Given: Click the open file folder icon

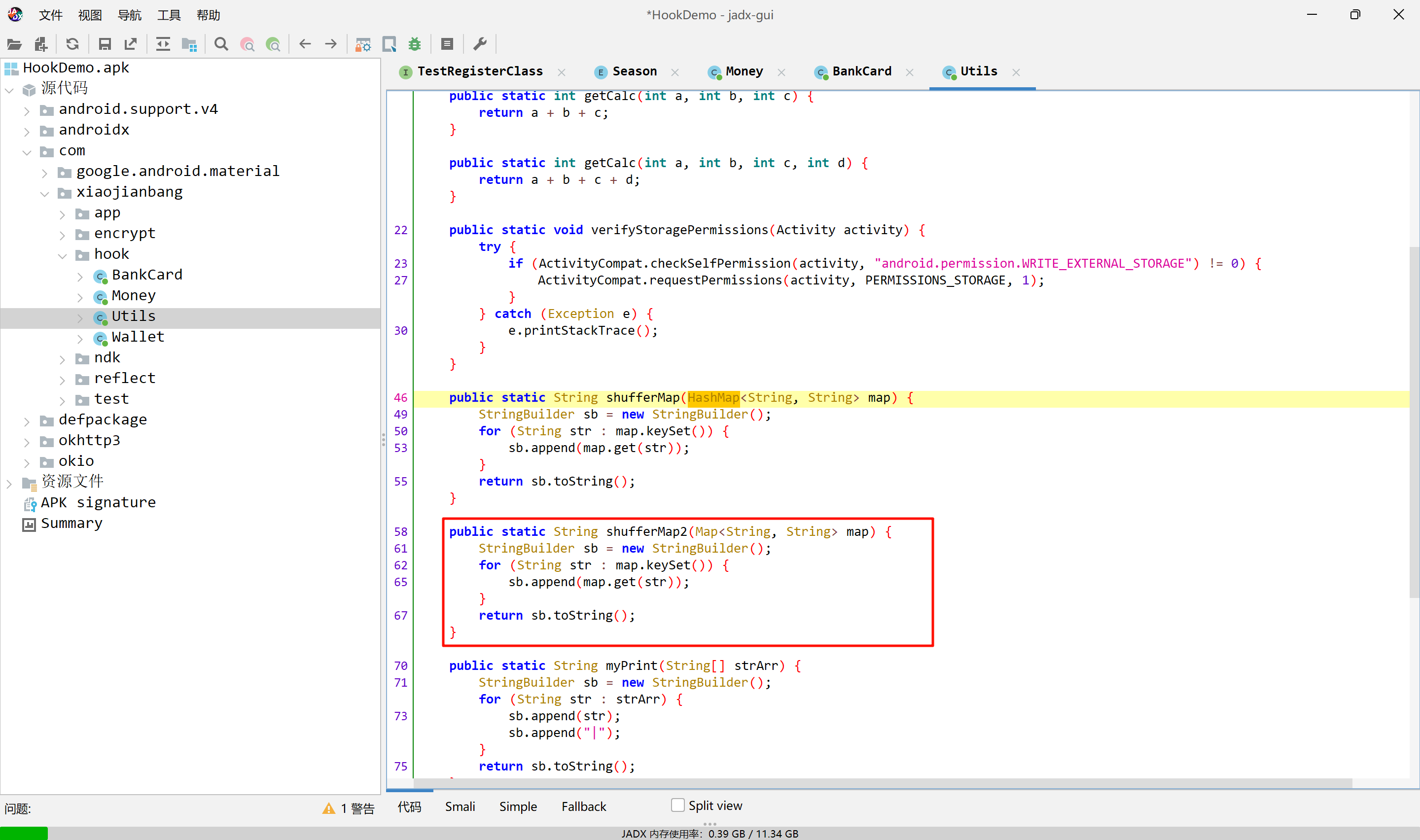Looking at the screenshot, I should click(x=14, y=44).
